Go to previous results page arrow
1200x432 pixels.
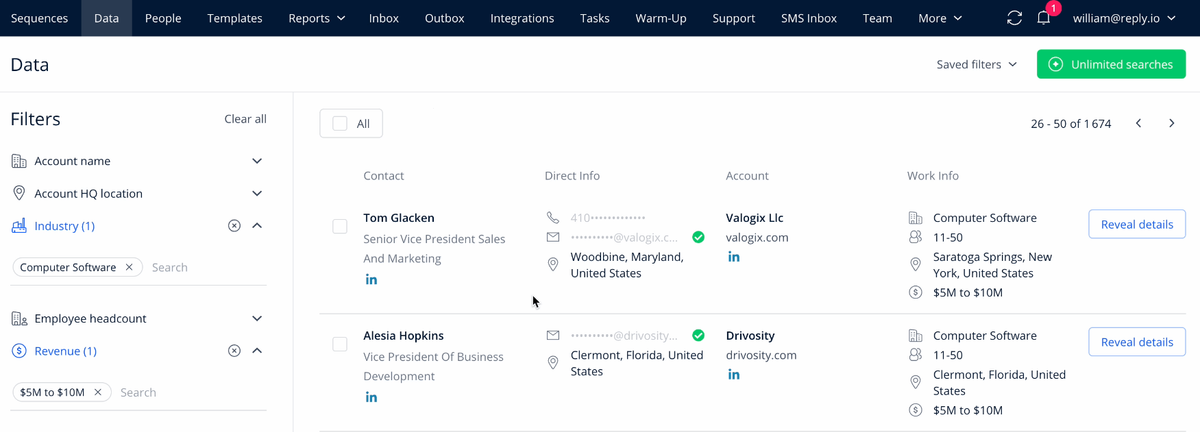point(1138,123)
